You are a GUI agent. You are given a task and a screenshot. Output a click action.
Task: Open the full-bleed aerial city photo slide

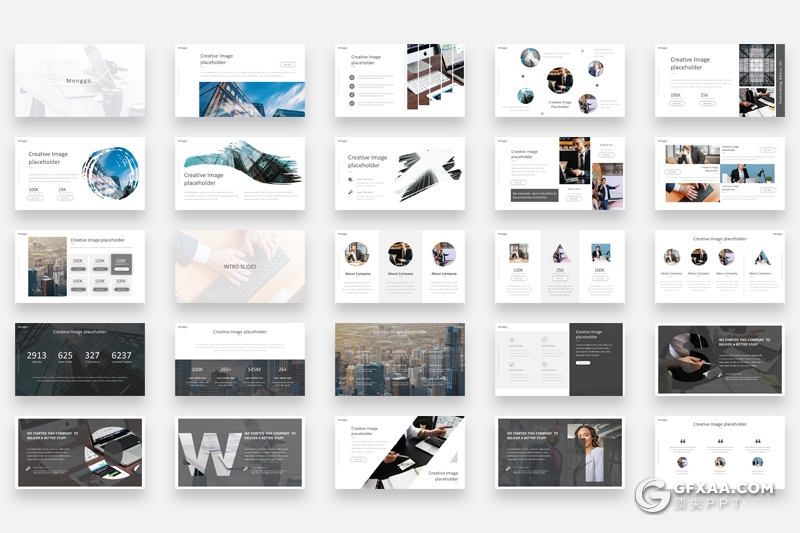coord(400,359)
